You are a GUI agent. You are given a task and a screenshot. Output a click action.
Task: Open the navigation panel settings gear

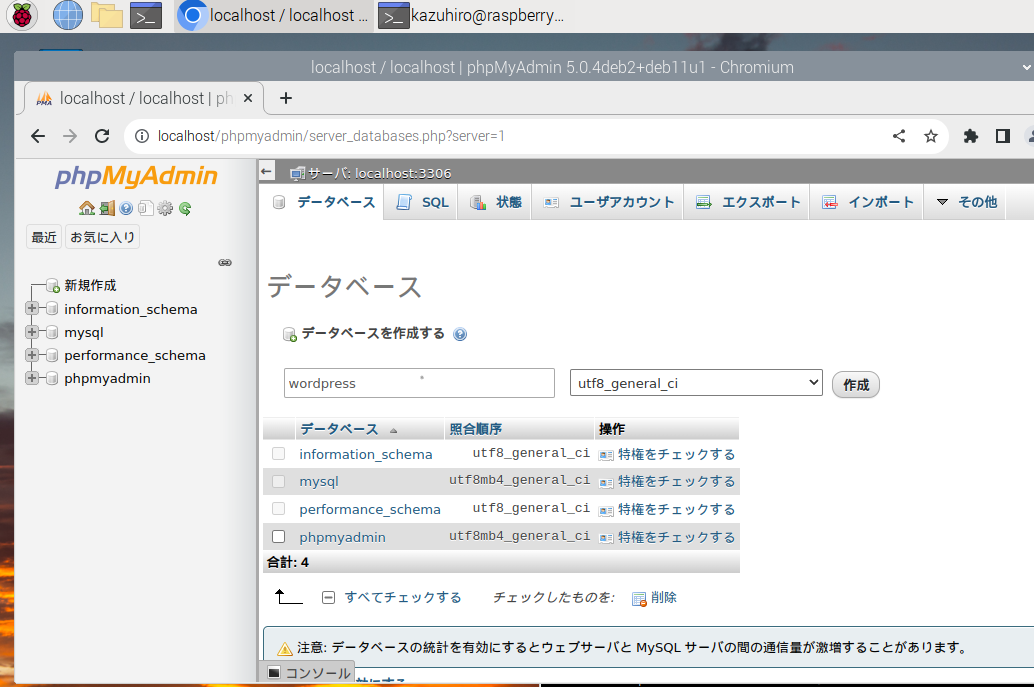[165, 209]
